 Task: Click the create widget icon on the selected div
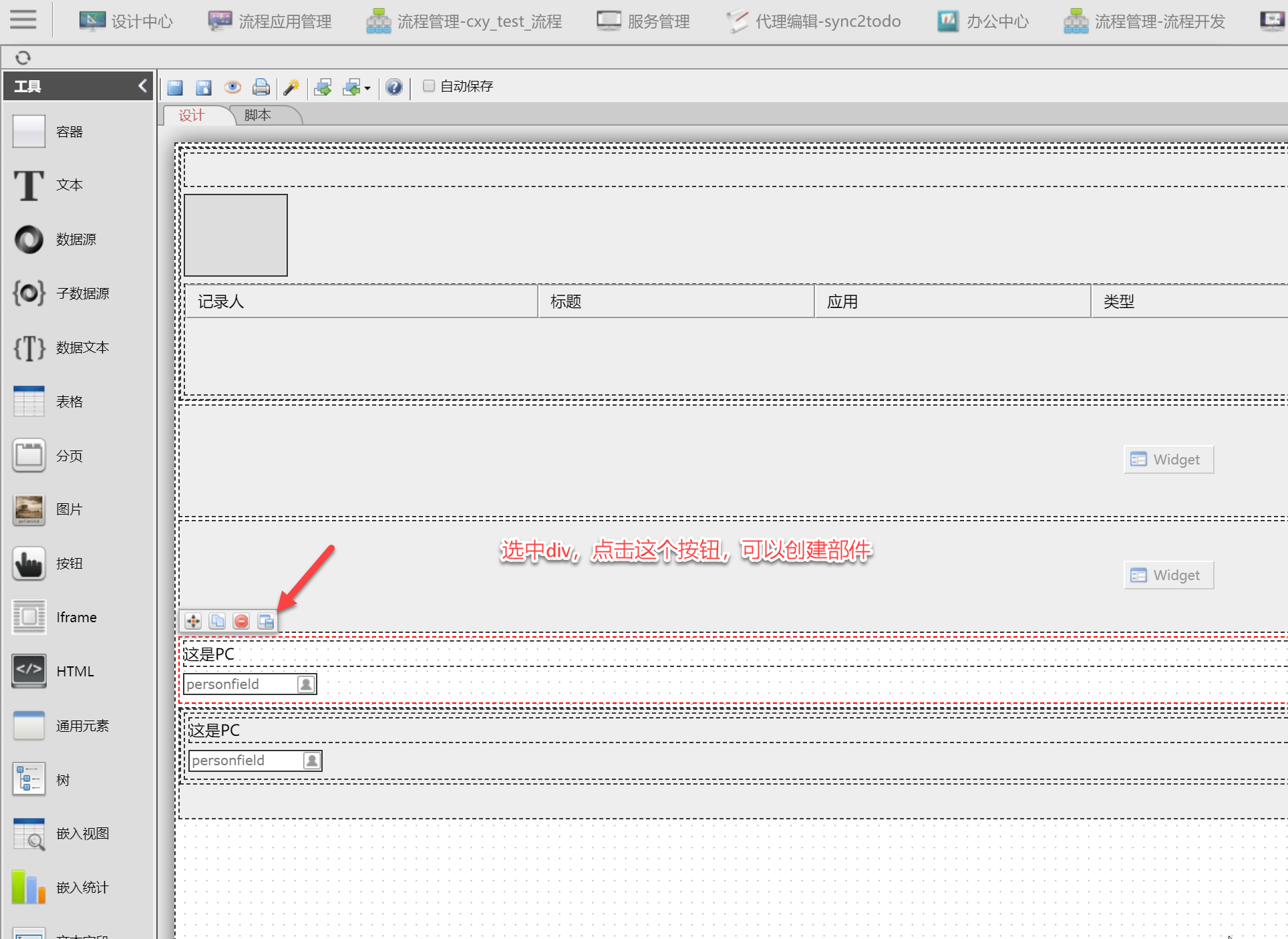tap(266, 622)
